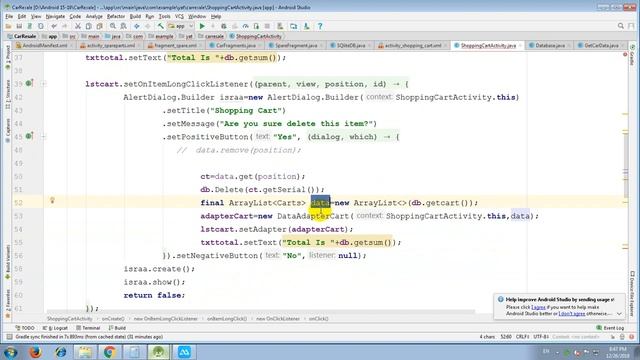This screenshot has width=640, height=360.
Task: Click the Build Variants tool window sidebar
Action: point(8,261)
